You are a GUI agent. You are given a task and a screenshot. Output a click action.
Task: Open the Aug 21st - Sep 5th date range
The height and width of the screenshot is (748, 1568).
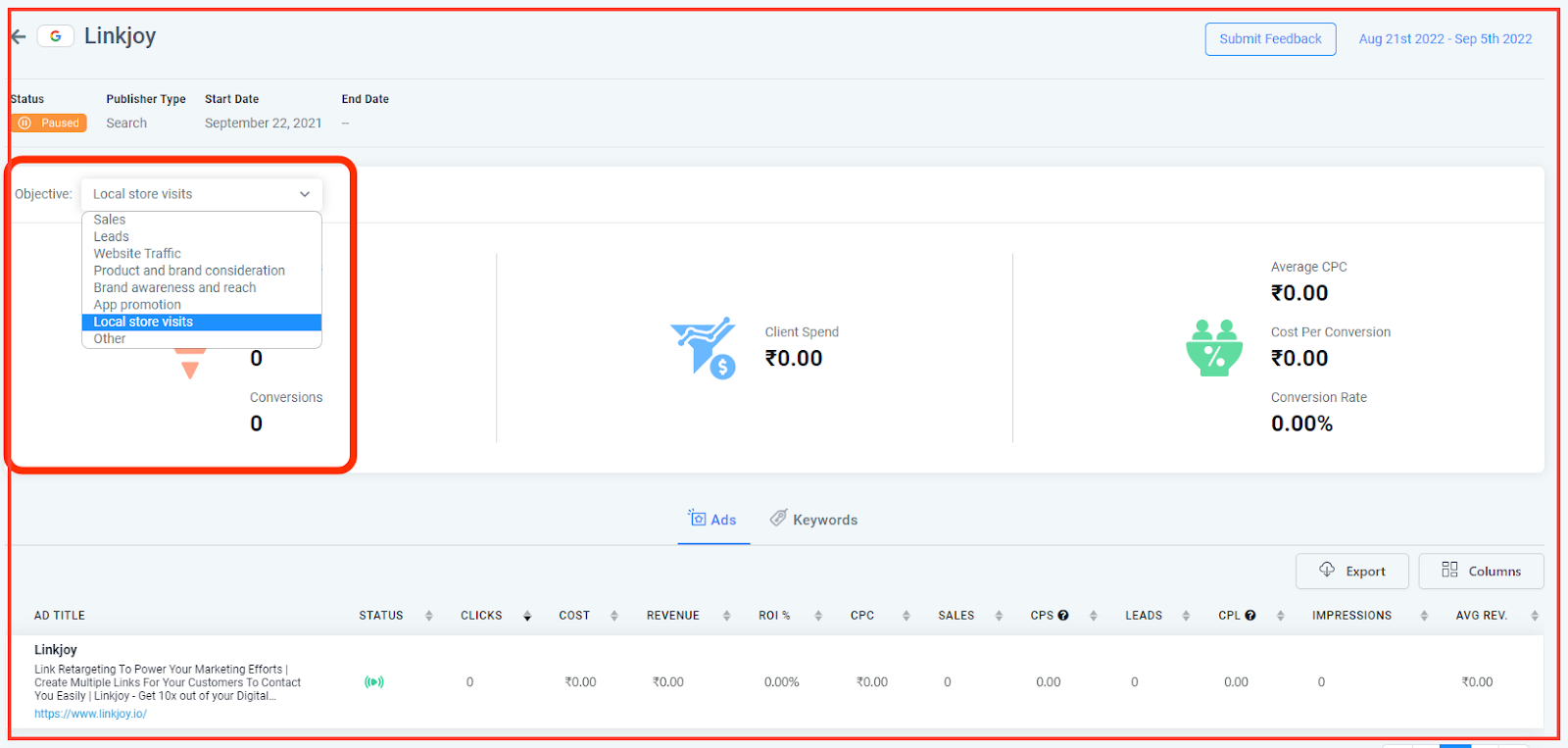1445,39
